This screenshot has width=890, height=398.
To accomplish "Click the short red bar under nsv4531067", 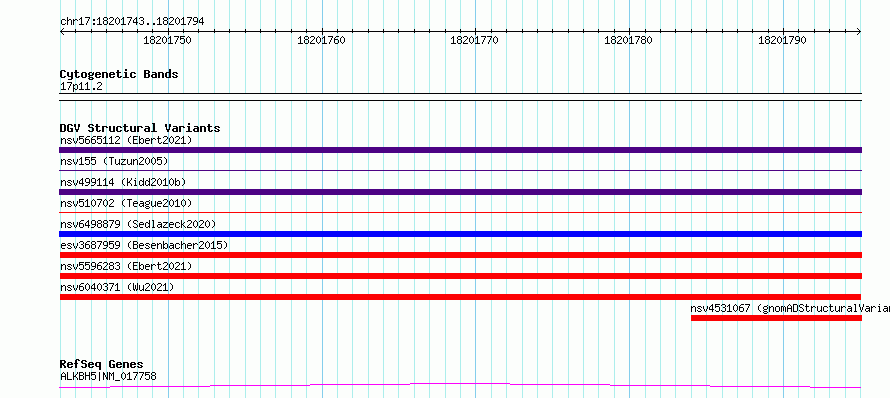I will click(x=776, y=318).
